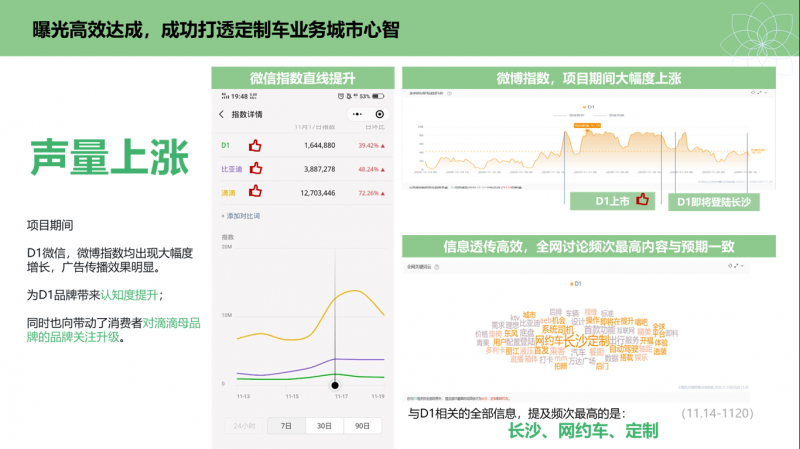
Task: Click the 微信指数直线提升 header
Action: pyautogui.click(x=303, y=78)
